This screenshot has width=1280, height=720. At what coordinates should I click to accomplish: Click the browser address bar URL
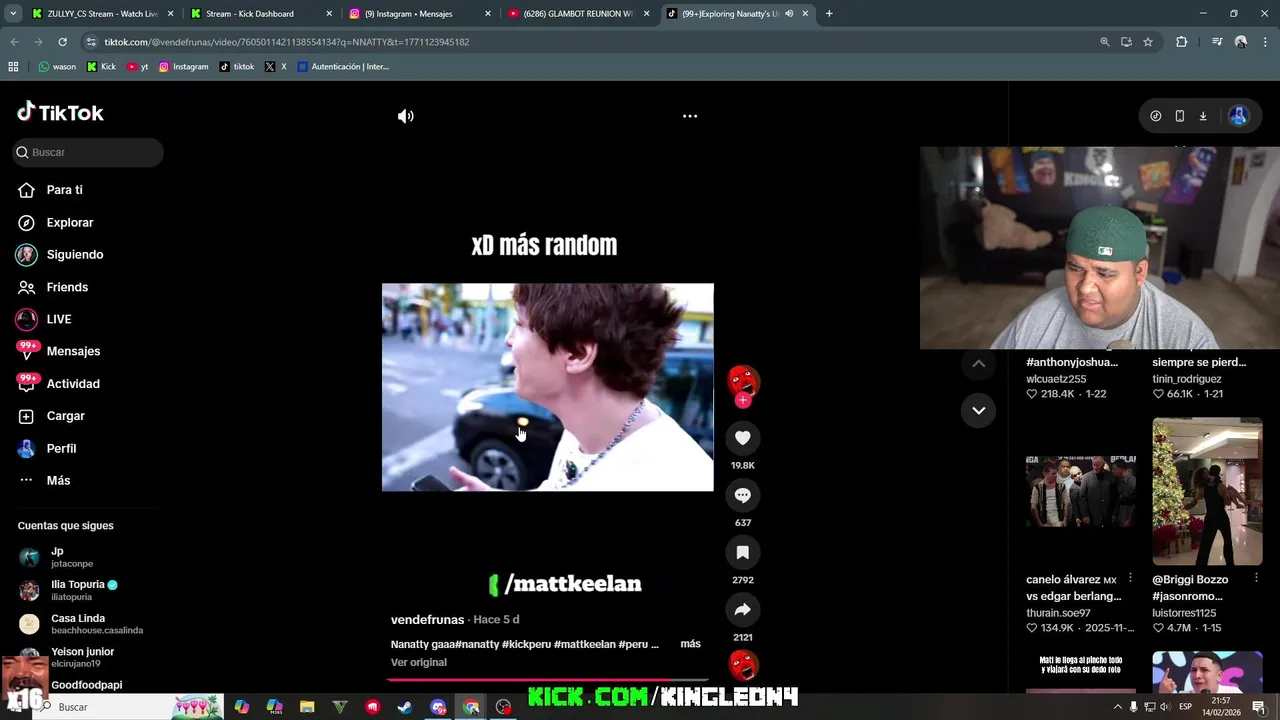pos(287,42)
